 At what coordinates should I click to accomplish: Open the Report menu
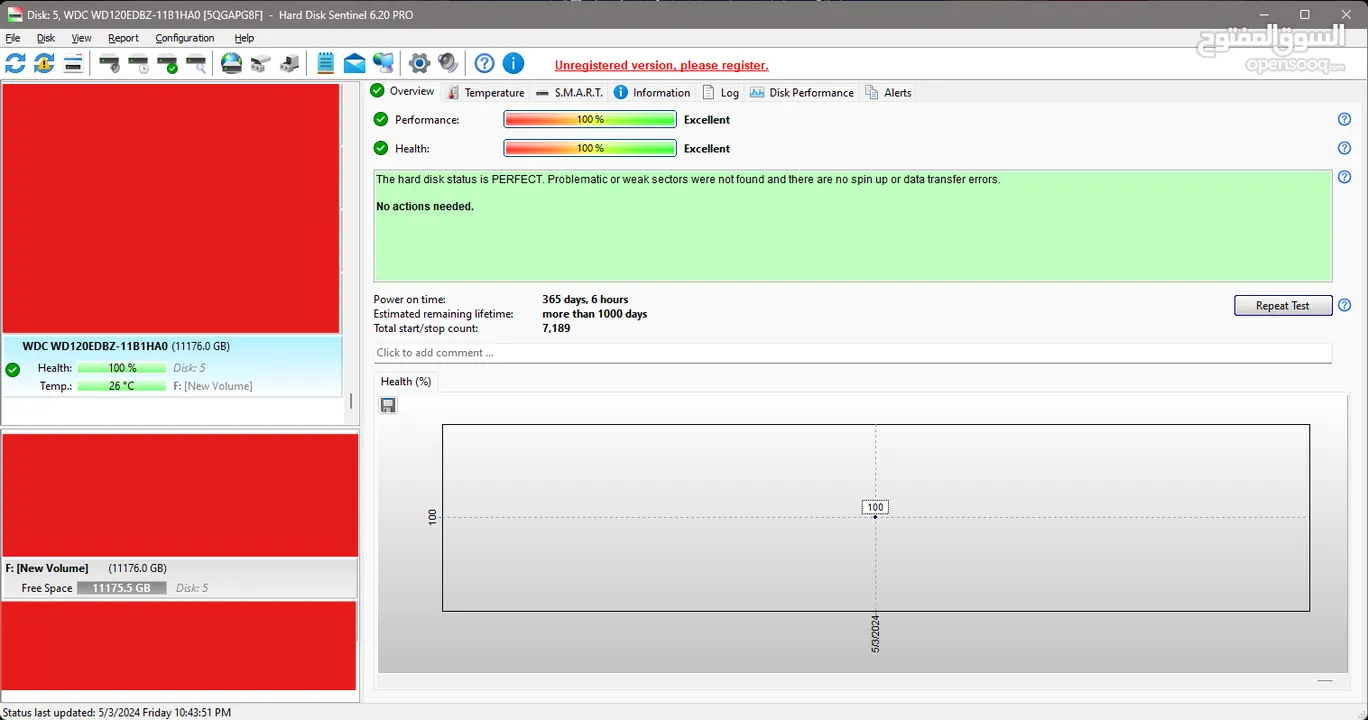coord(124,38)
